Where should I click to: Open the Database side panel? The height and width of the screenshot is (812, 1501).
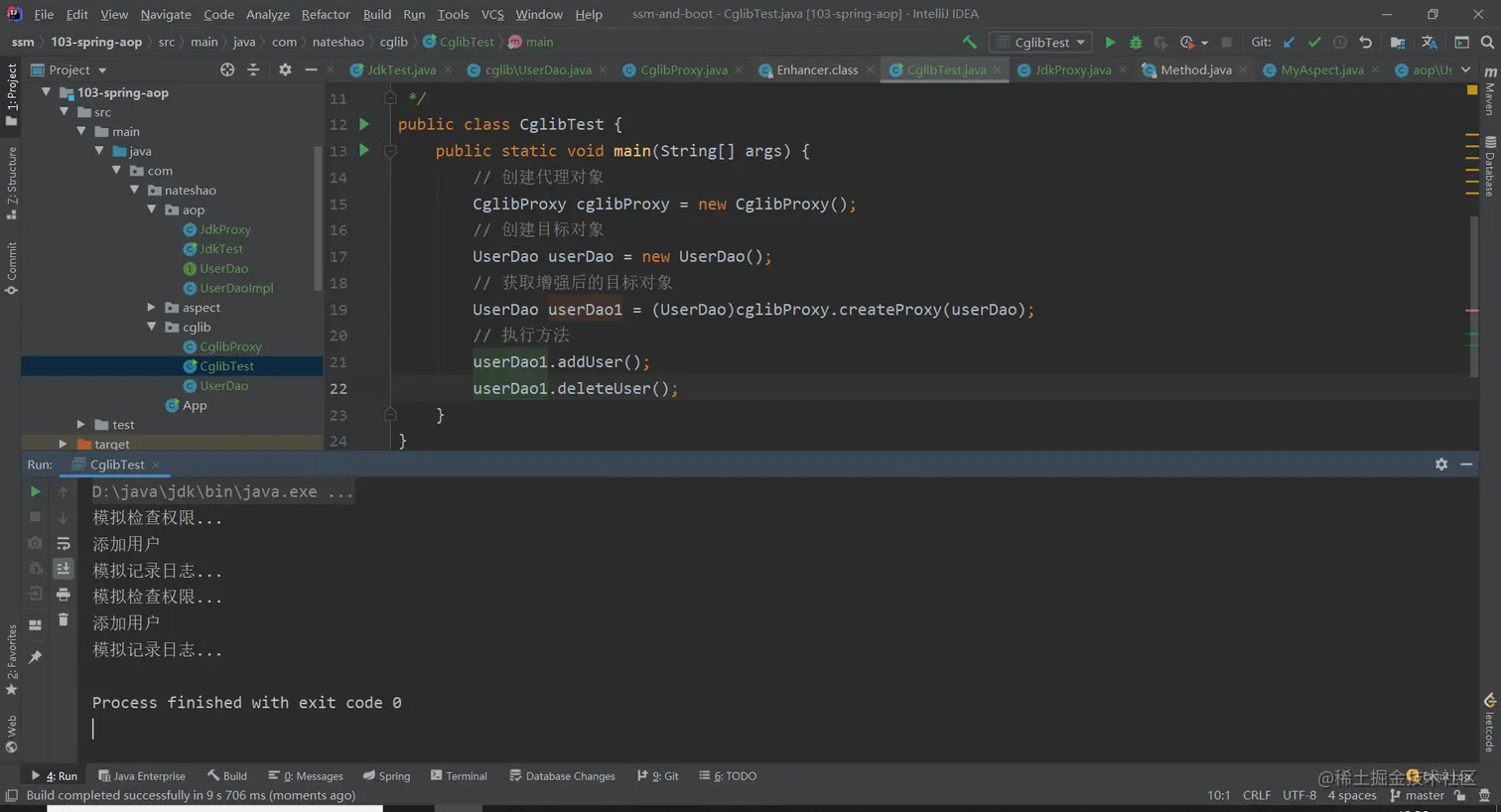point(1490,167)
